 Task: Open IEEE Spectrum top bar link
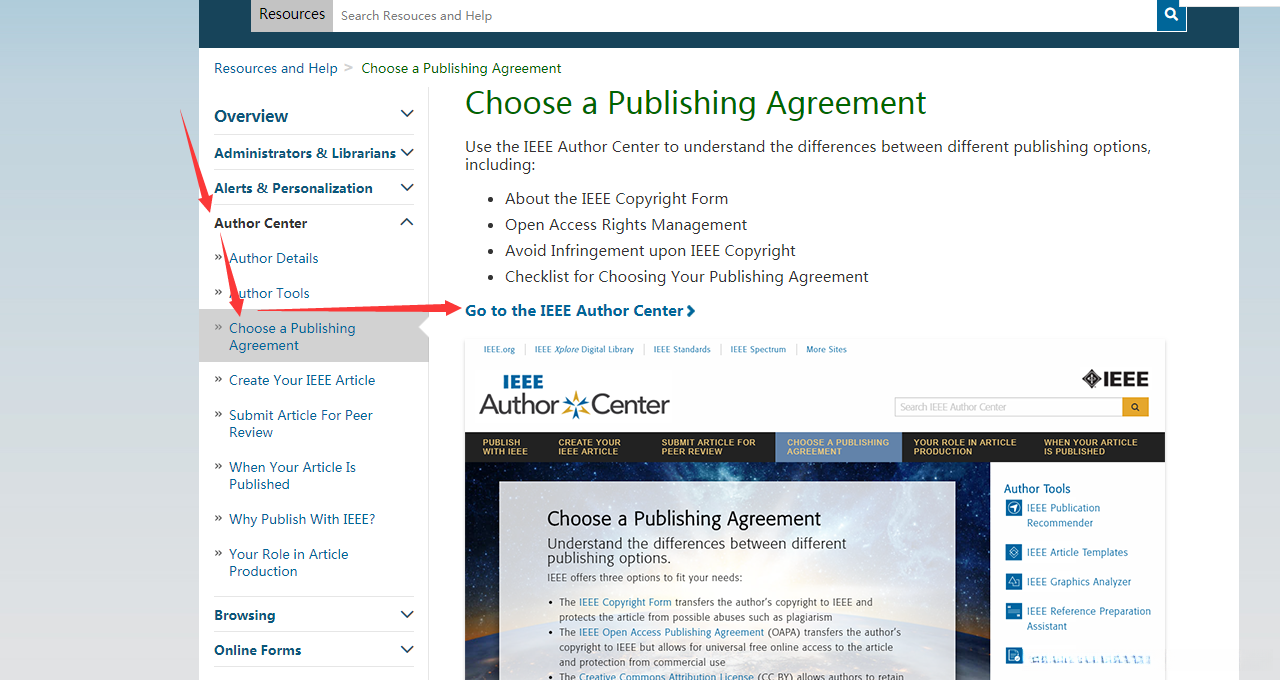(758, 350)
